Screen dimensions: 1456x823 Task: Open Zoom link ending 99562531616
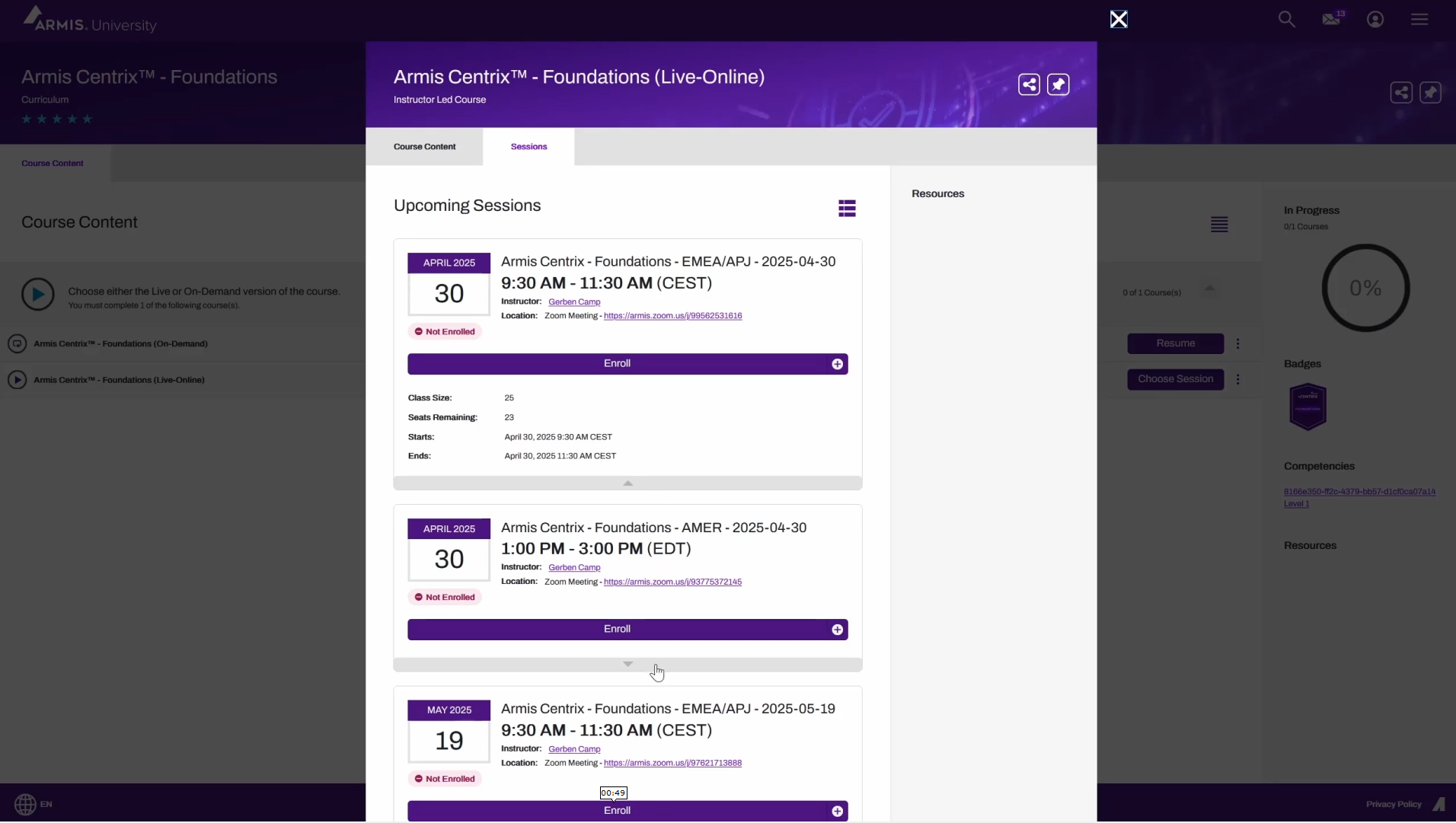click(672, 316)
